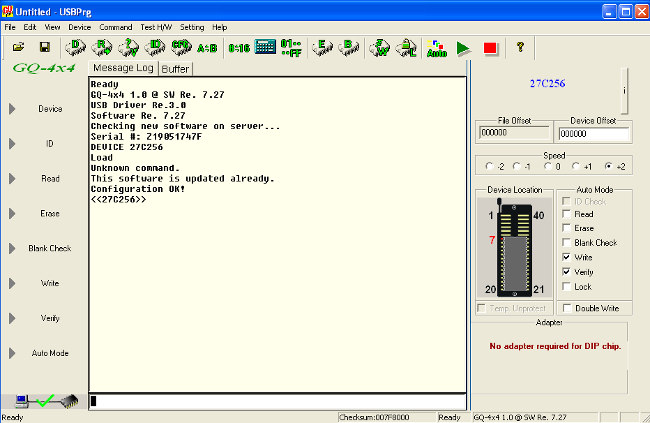Expand the Verify sidebar arrow
This screenshot has height=423, width=650.
(12, 318)
